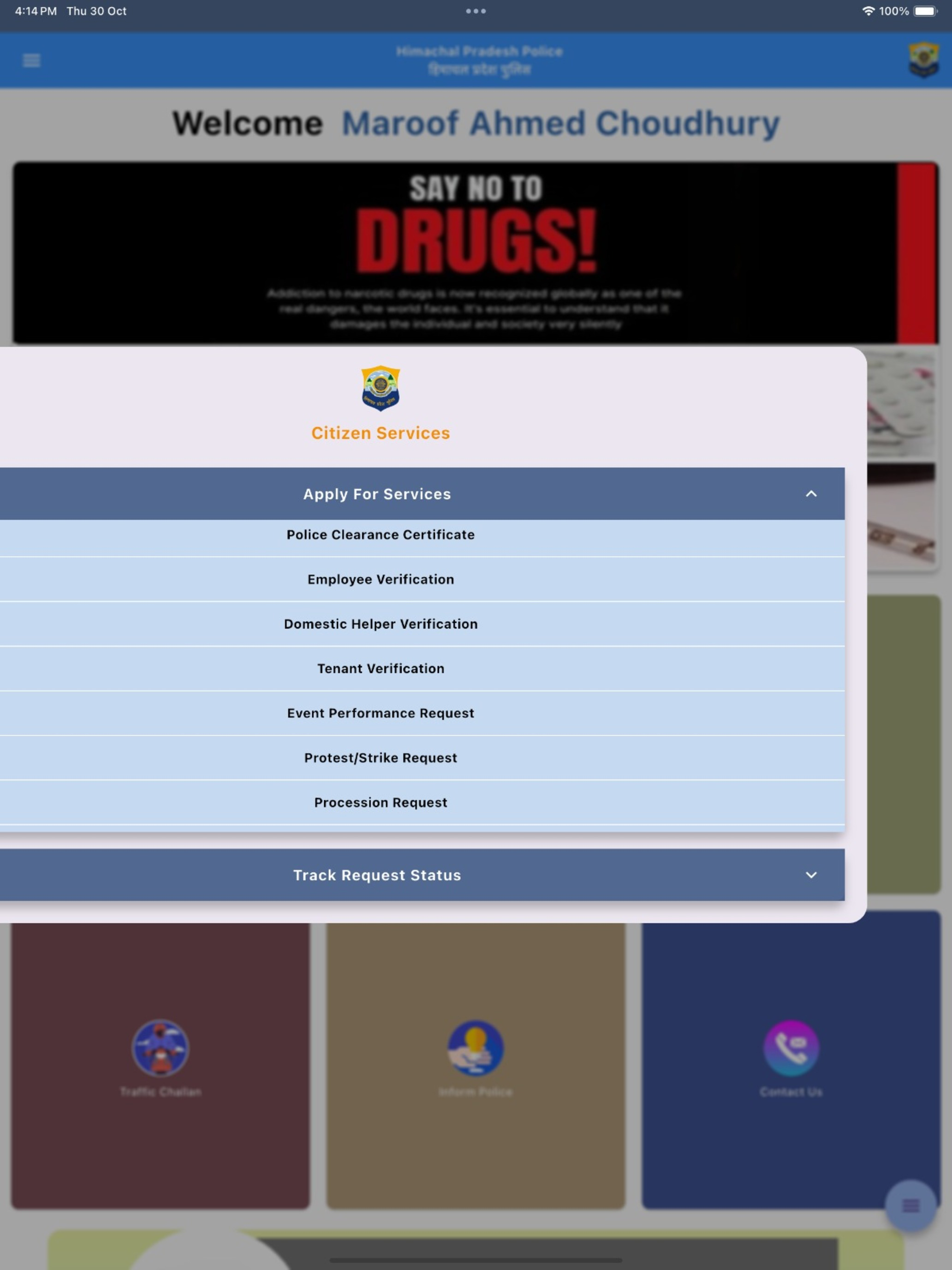952x1270 pixels.
Task: Open the Inform Police icon
Action: (476, 1048)
